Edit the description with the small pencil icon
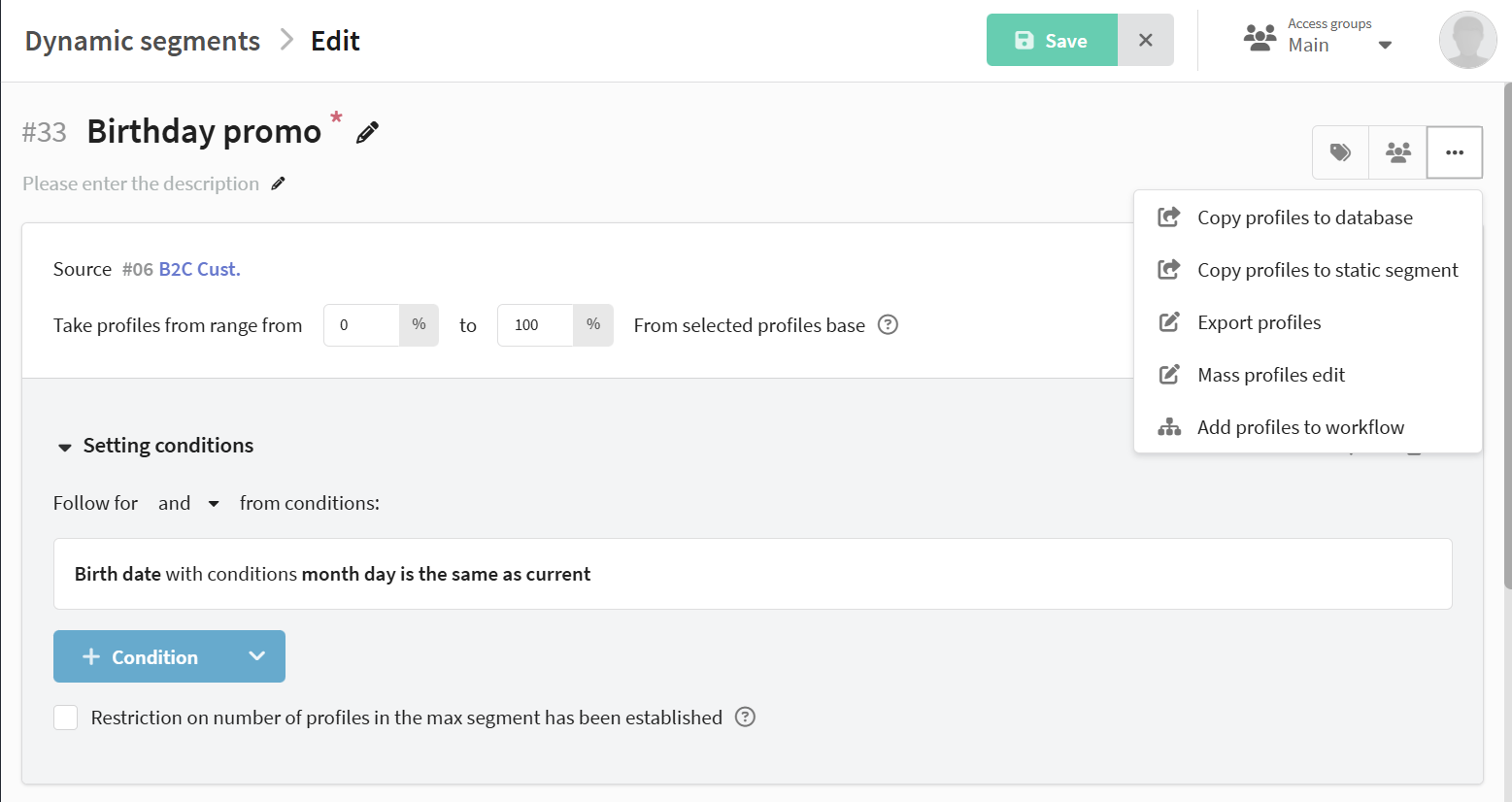 point(279,184)
